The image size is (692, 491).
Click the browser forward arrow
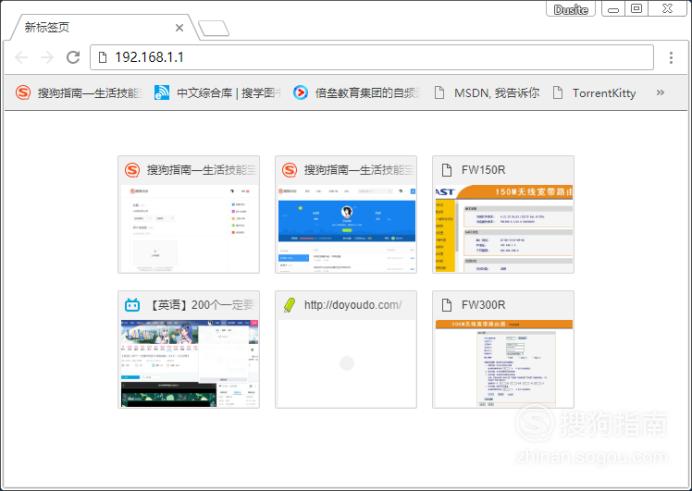47,57
